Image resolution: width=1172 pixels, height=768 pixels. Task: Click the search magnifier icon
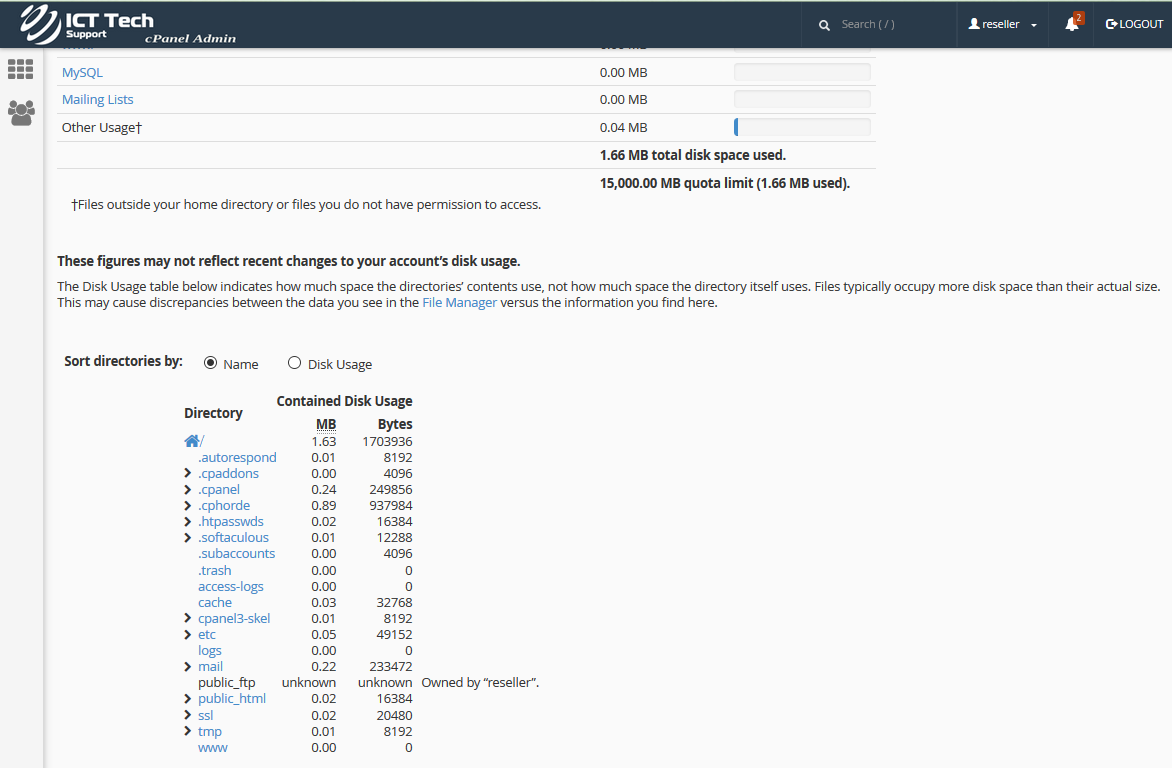coord(824,25)
